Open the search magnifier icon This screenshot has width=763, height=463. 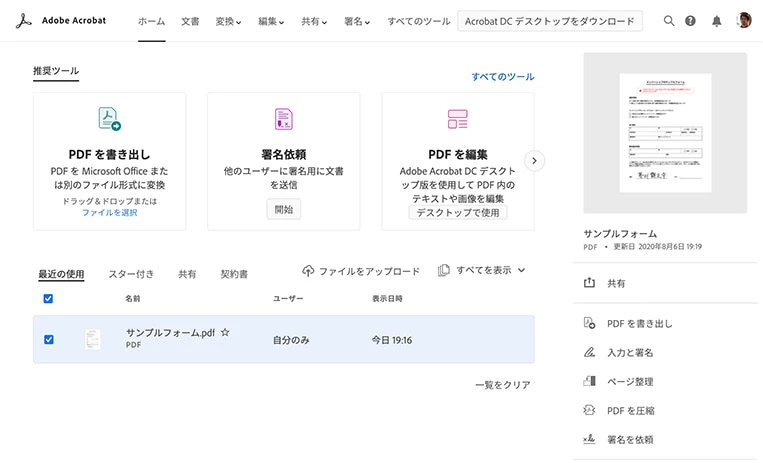click(669, 21)
